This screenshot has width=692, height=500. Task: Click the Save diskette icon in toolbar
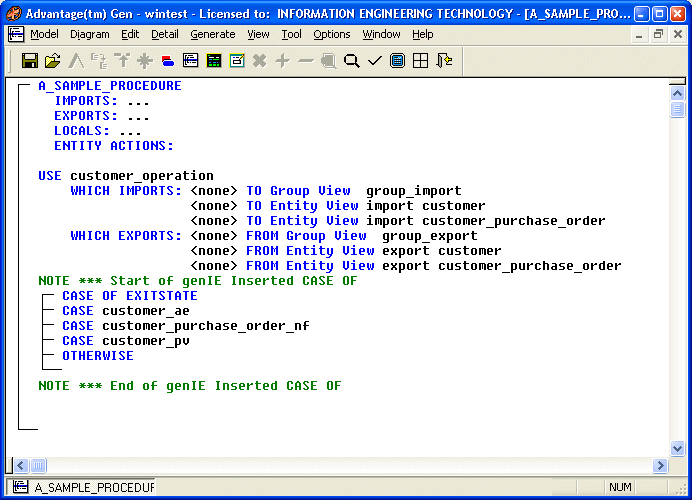tap(29, 61)
